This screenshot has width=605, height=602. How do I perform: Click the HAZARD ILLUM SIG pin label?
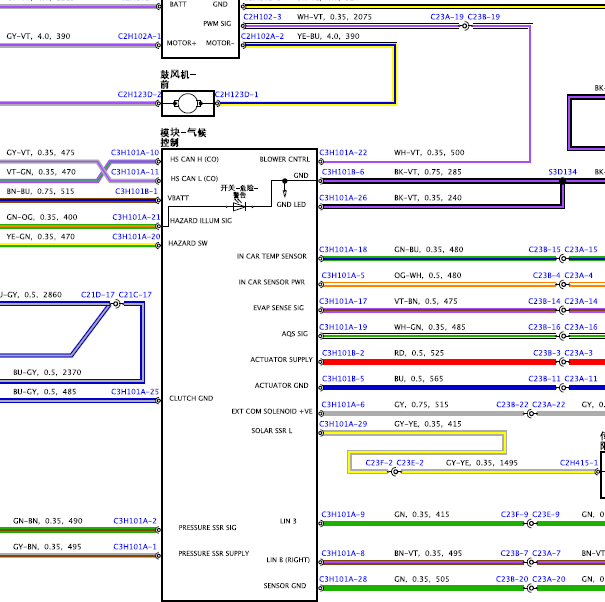(x=201, y=221)
